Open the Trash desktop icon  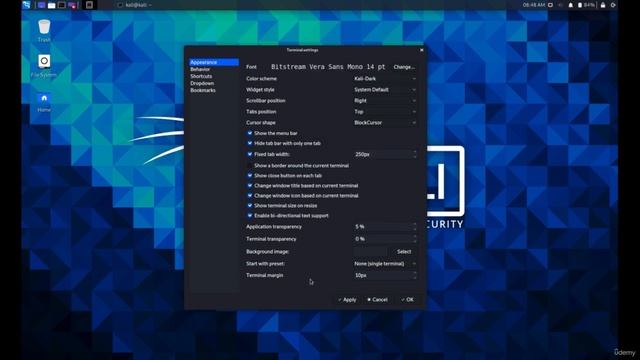(x=44, y=31)
